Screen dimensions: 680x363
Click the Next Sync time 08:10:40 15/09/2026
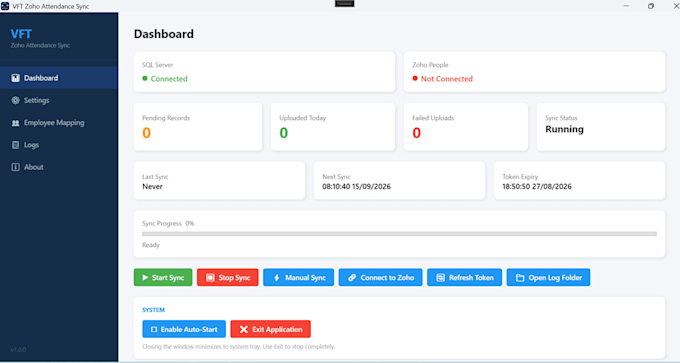click(356, 186)
